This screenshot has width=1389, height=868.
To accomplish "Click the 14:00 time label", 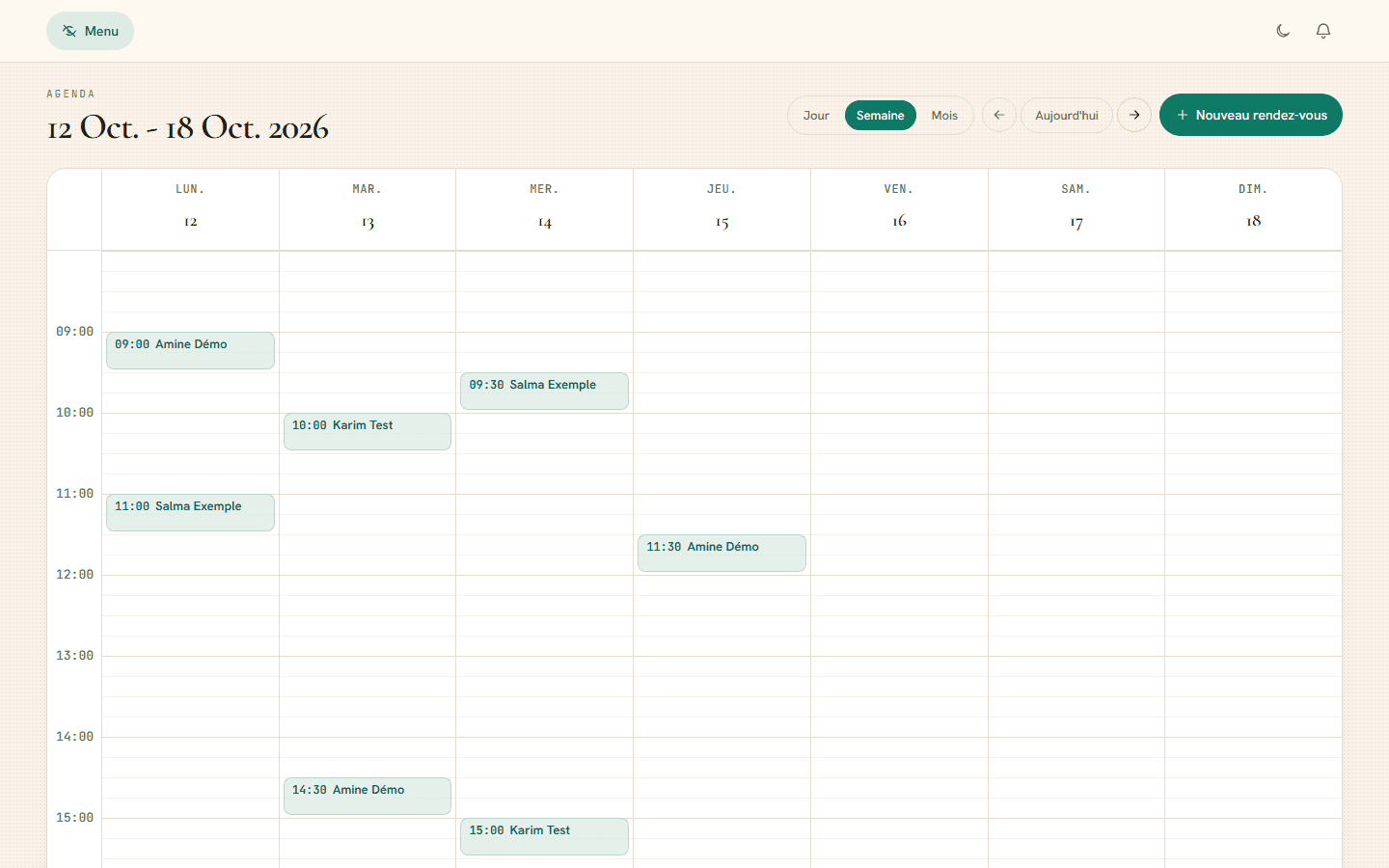I will (x=74, y=737).
